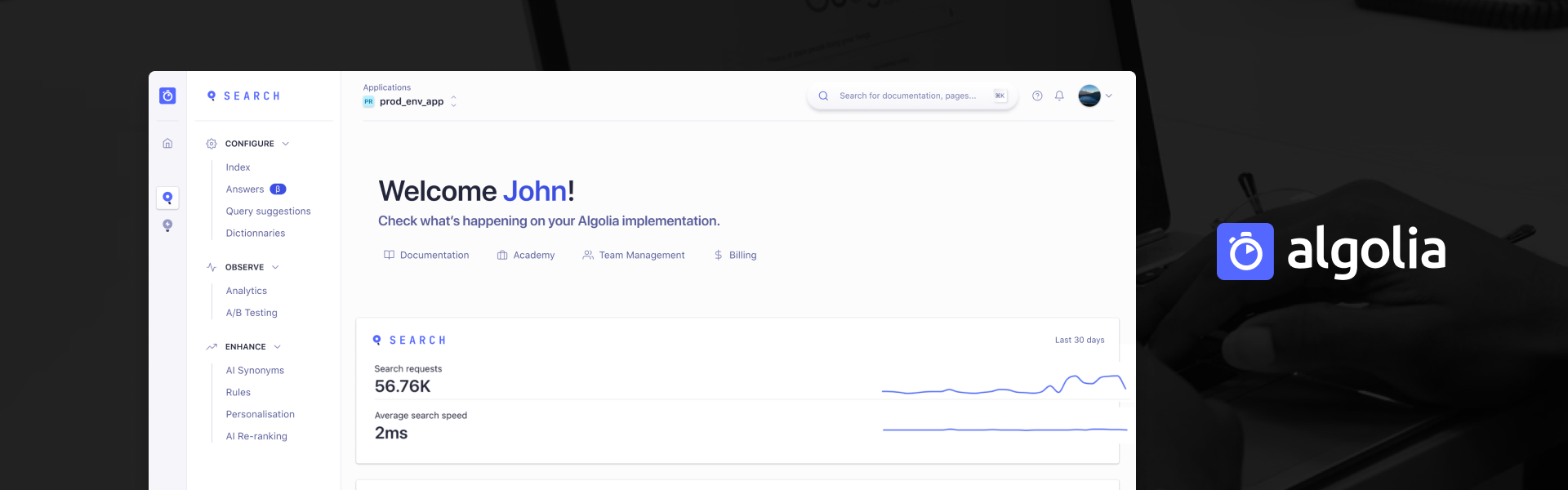1568x490 pixels.
Task: Go to Rules
Action: (238, 393)
